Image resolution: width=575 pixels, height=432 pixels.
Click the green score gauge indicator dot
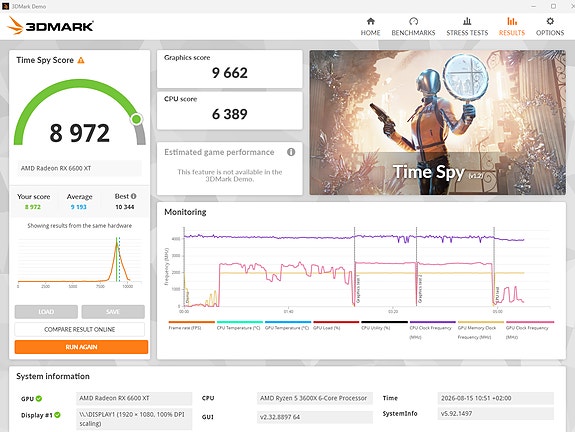point(136,119)
